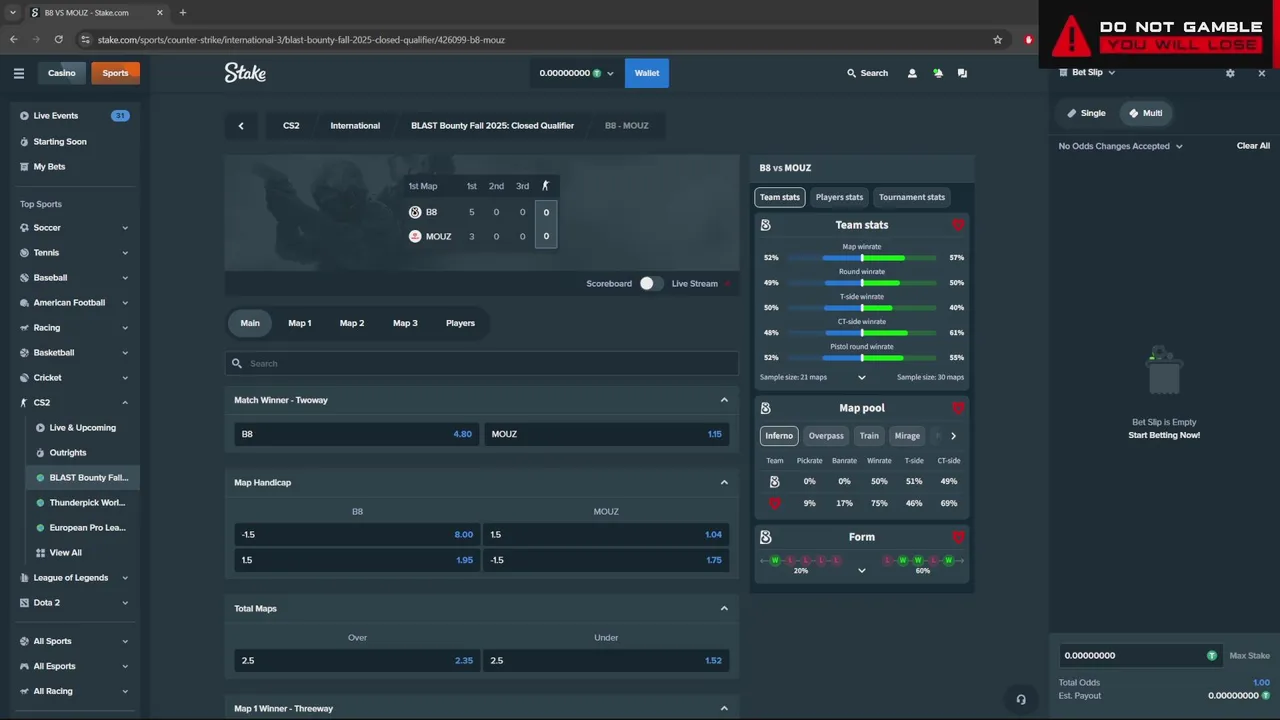Click the Stake logo
Viewport: 1280px width, 720px height.
click(245, 72)
